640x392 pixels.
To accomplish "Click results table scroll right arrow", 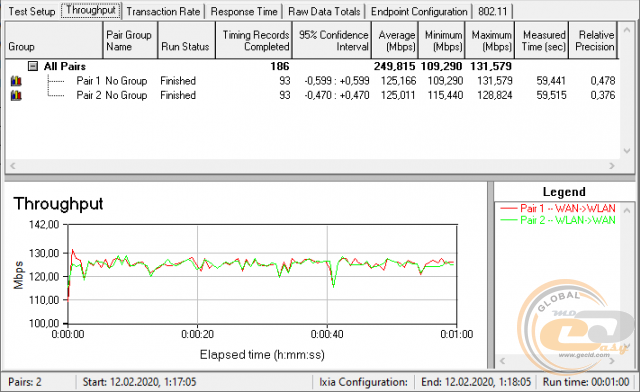I will [x=612, y=166].
